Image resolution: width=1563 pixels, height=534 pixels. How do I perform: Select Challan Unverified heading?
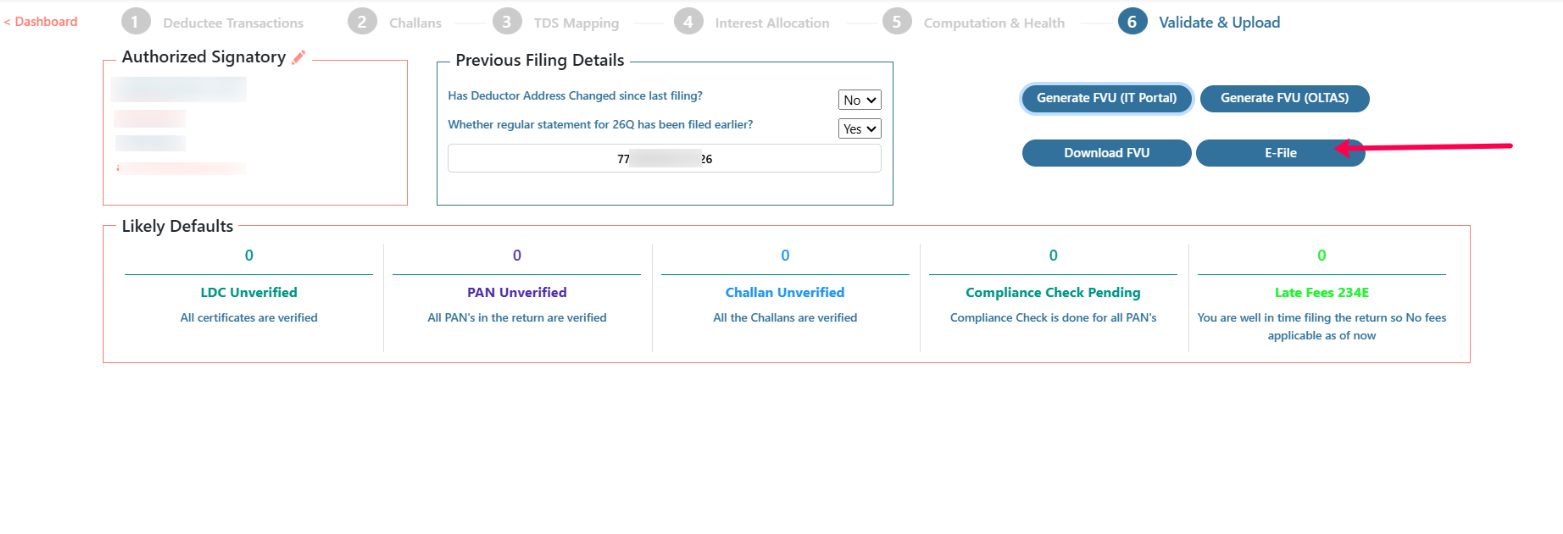point(785,293)
